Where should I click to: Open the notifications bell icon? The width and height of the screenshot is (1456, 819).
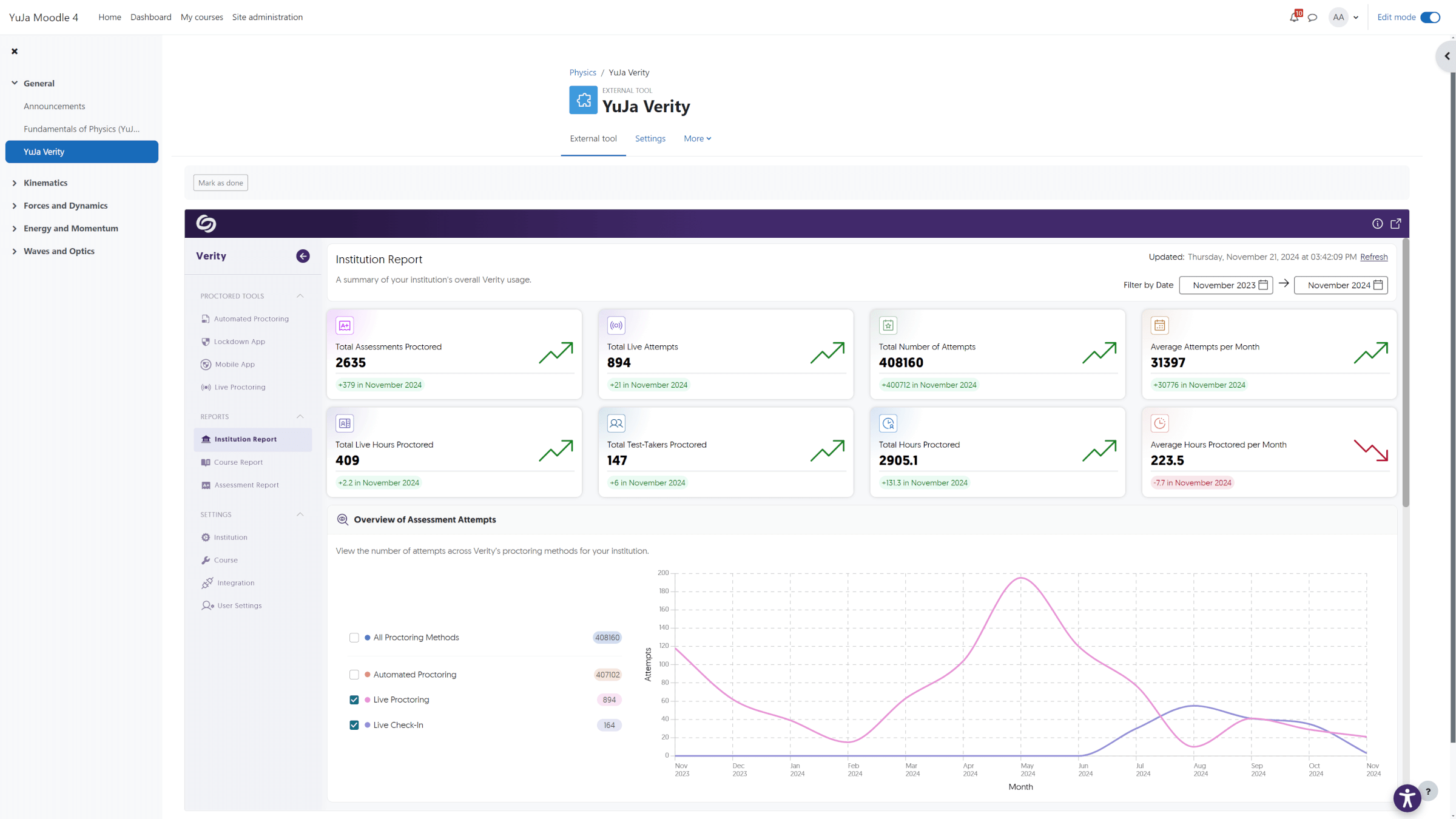1294,17
